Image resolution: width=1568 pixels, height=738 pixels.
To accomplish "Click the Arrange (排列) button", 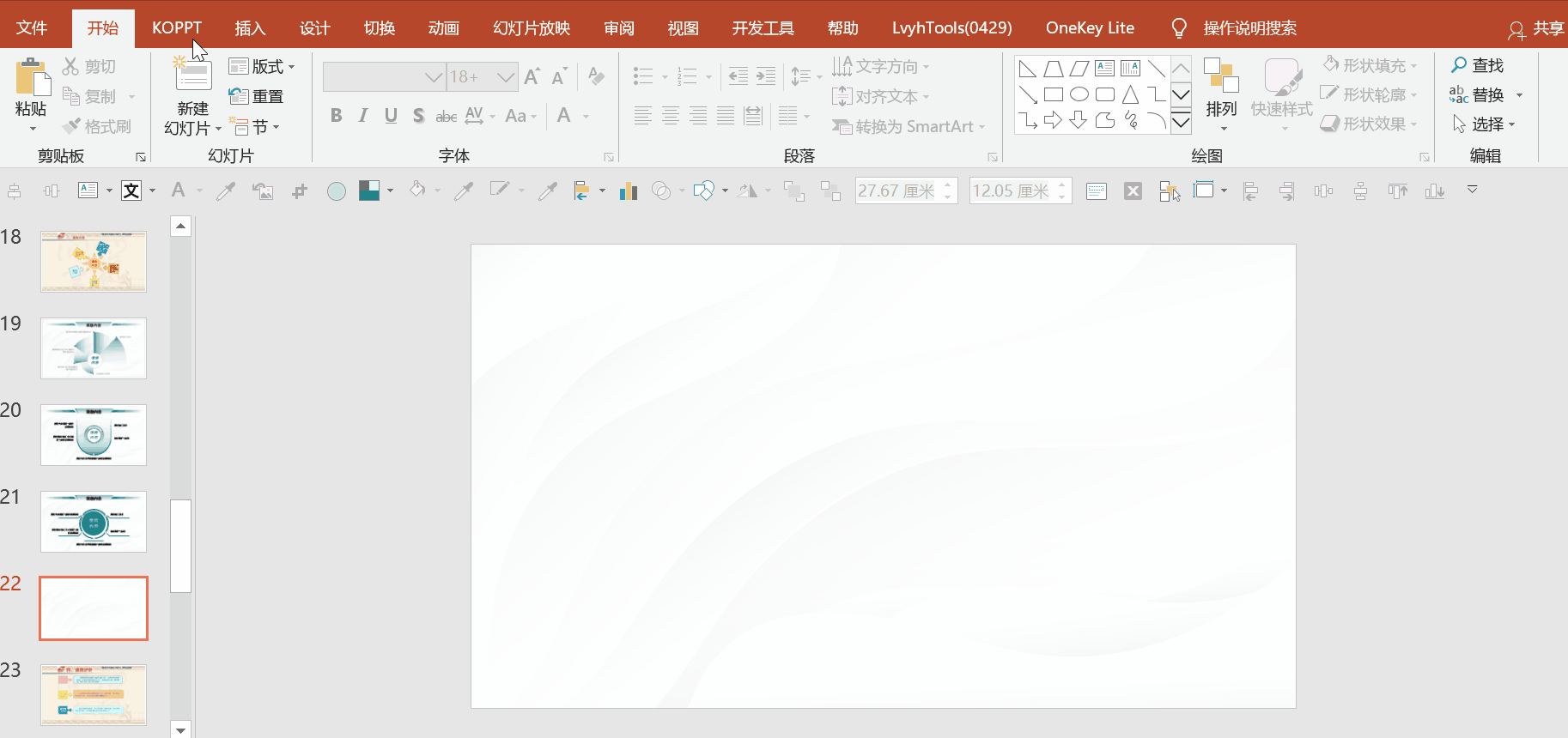I will 1221,94.
